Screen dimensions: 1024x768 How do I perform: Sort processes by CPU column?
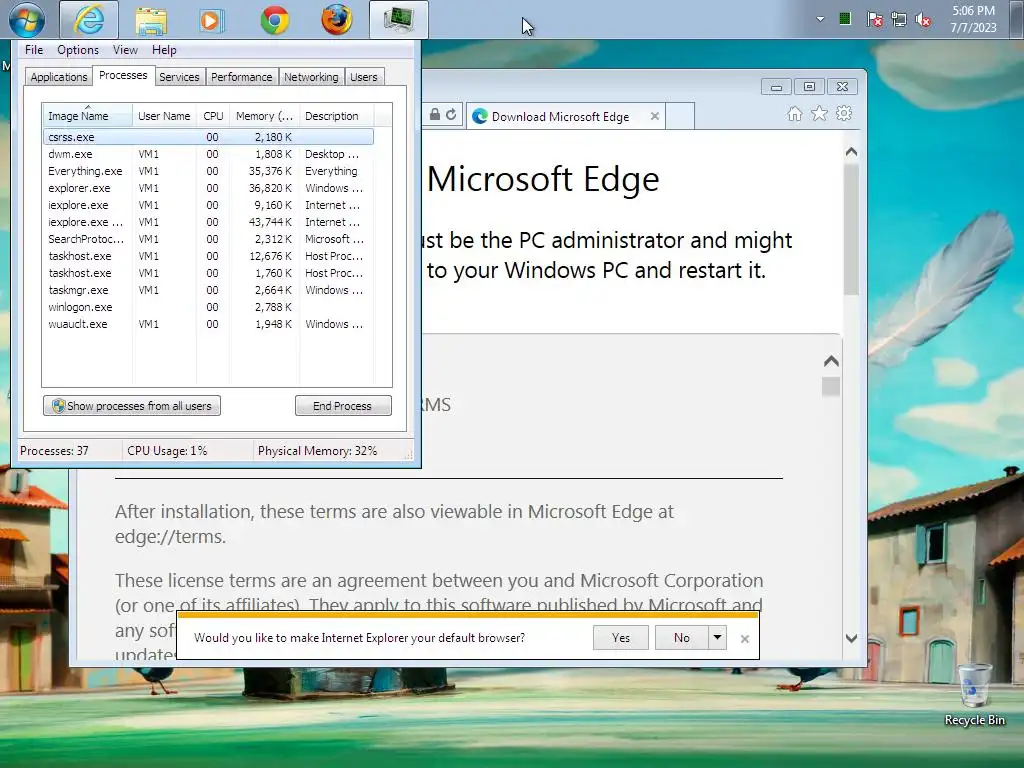point(213,116)
